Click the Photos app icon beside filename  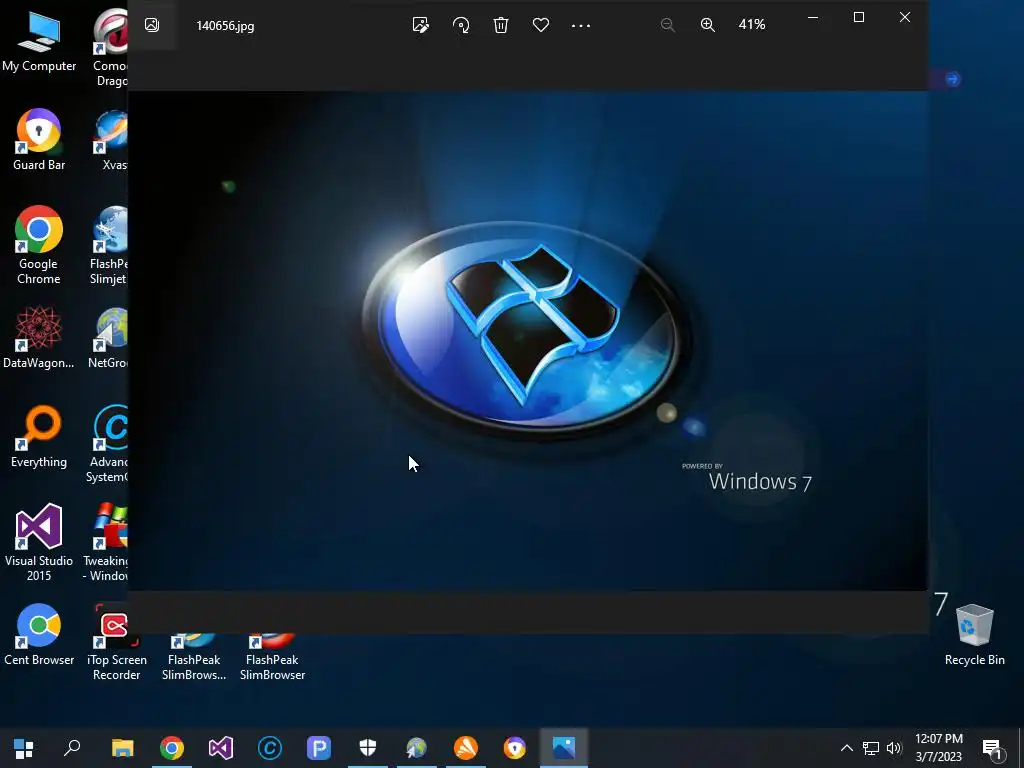pos(152,25)
